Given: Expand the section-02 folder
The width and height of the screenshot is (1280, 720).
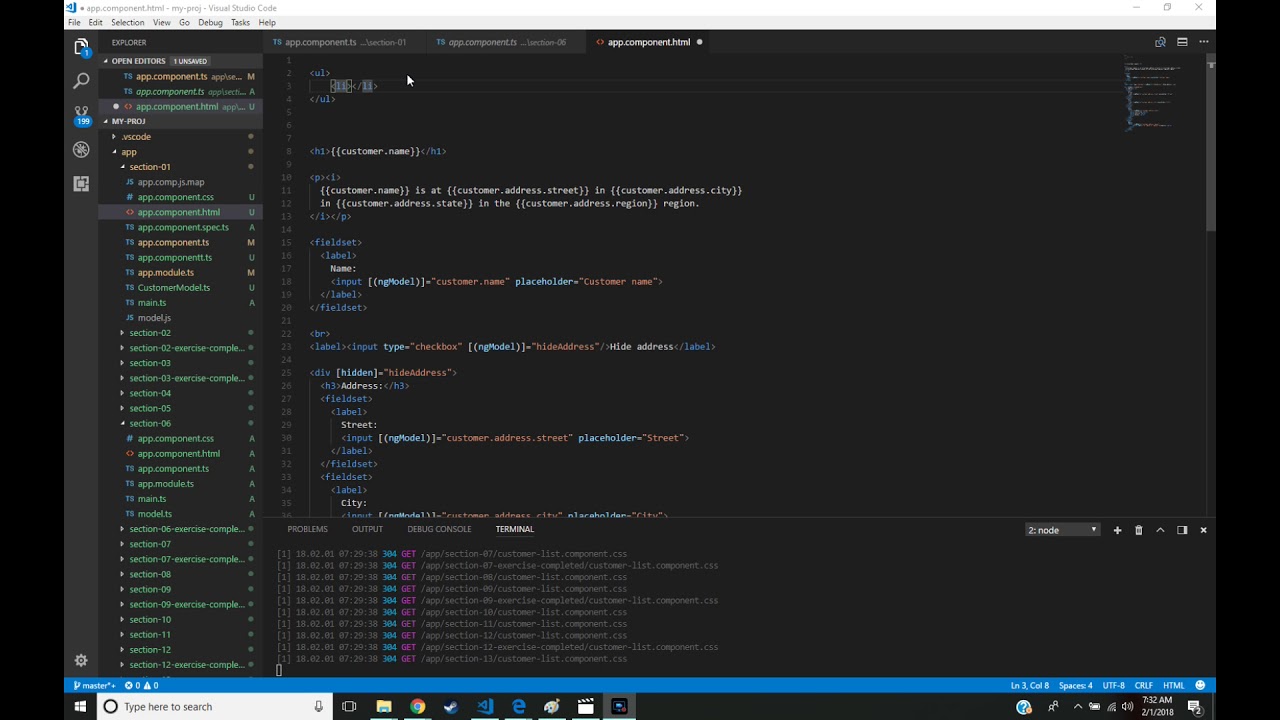Looking at the screenshot, I should [x=150, y=333].
